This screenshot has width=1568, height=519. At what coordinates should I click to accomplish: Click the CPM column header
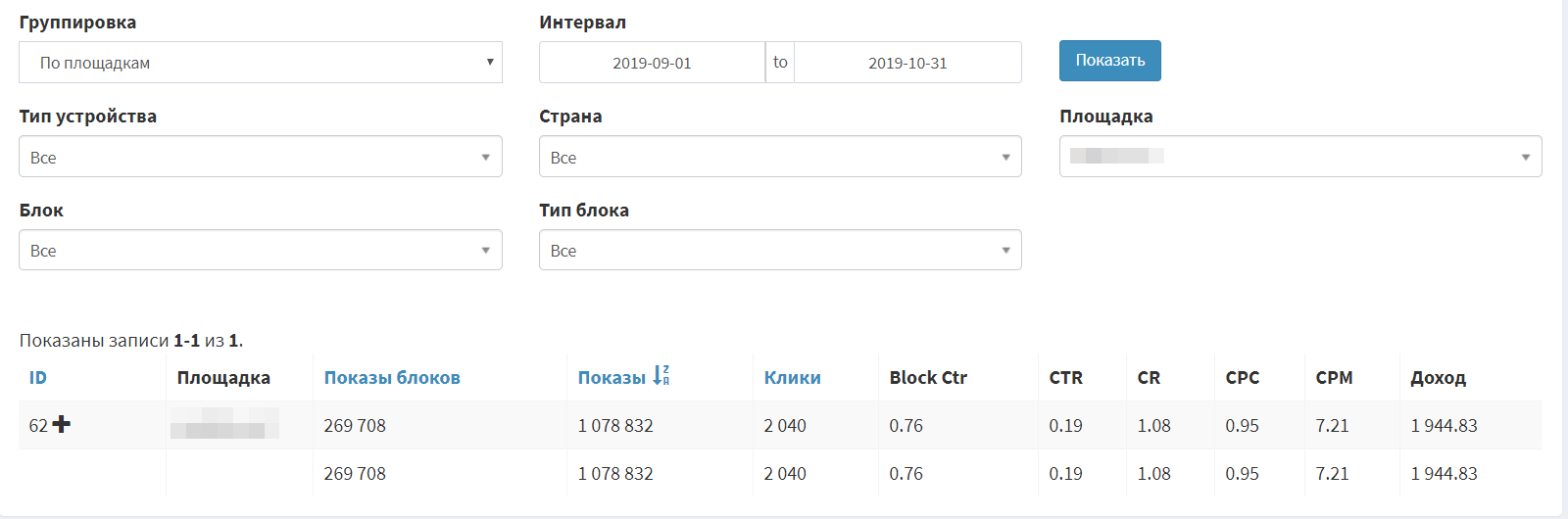(1334, 378)
